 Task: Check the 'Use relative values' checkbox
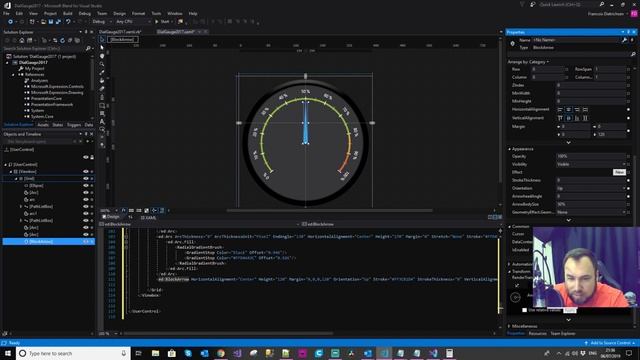524,310
